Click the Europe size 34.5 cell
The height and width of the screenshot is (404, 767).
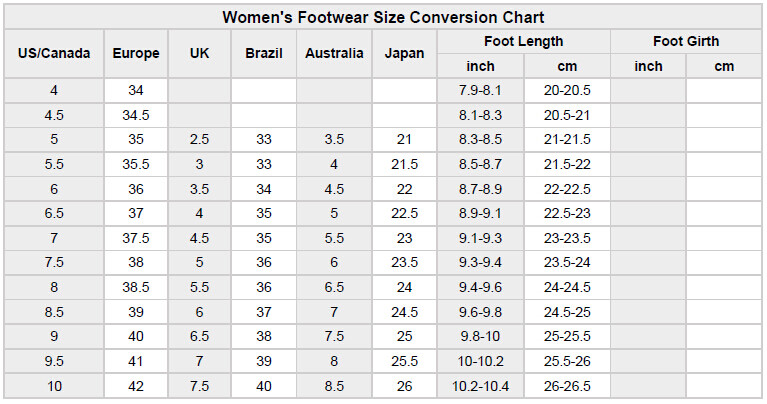click(x=136, y=115)
